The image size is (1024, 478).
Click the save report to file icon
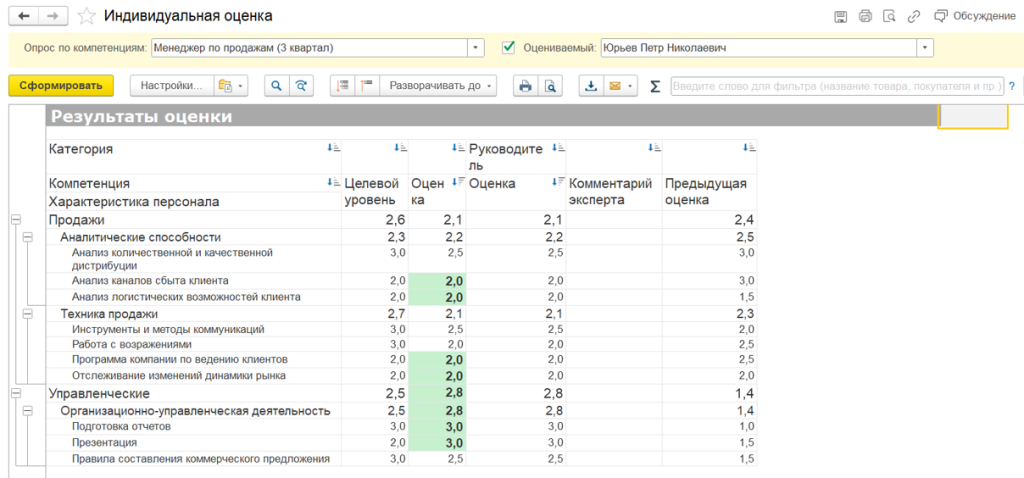pyautogui.click(x=591, y=86)
